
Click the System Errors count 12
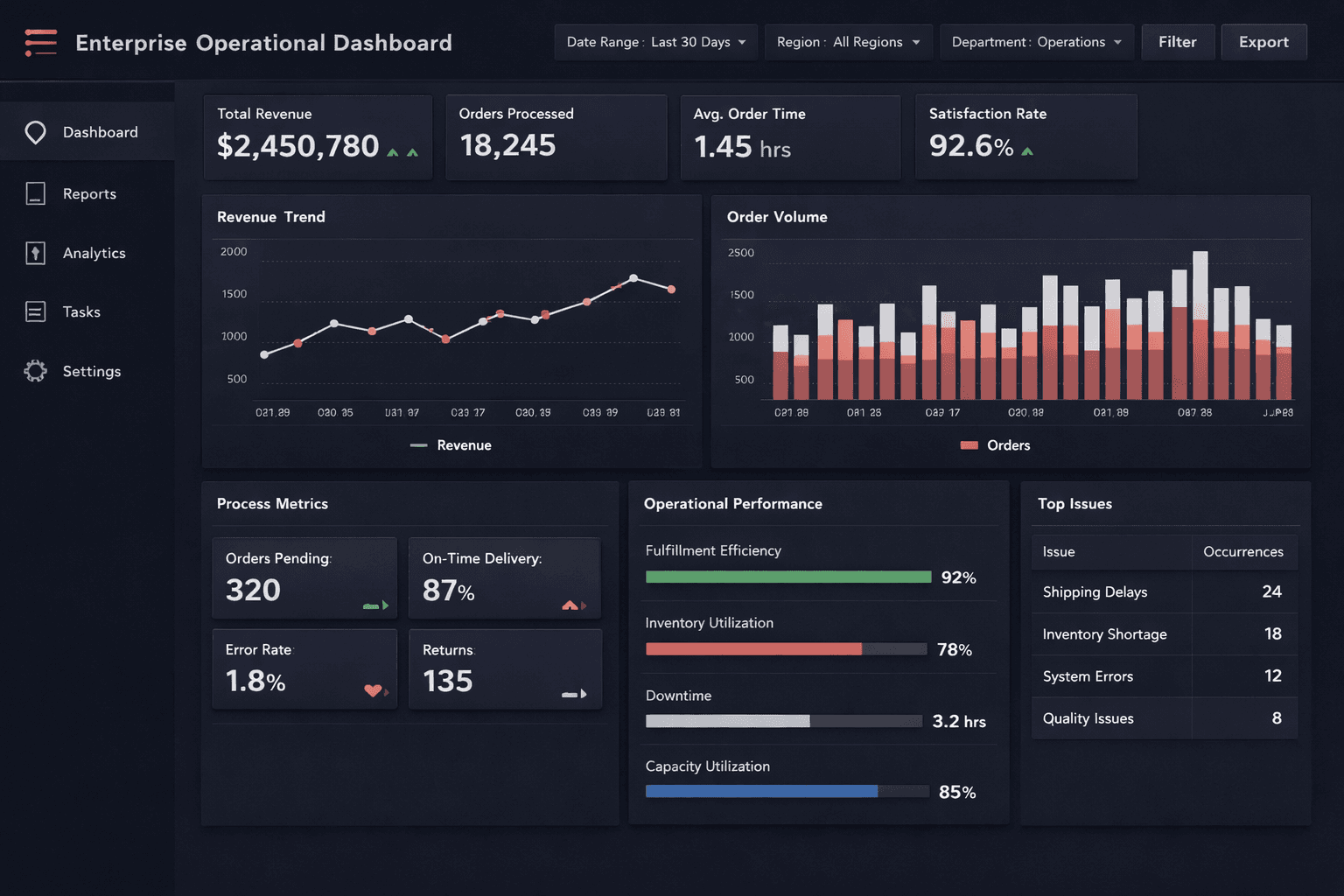(x=1273, y=675)
